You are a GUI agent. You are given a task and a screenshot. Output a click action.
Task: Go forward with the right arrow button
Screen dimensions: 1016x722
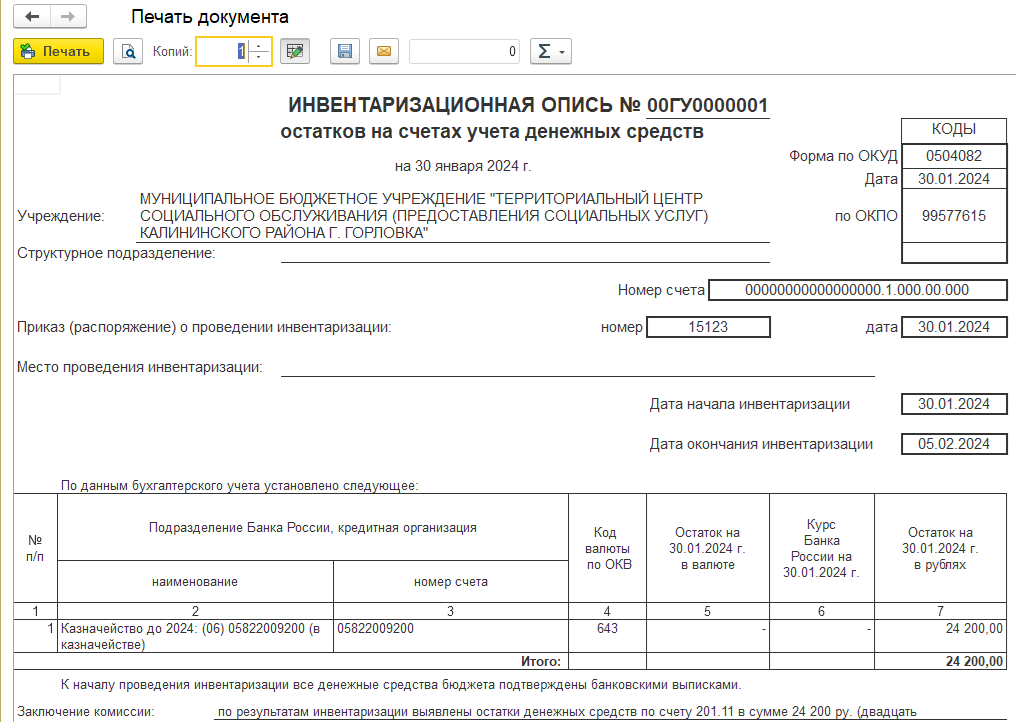point(68,16)
